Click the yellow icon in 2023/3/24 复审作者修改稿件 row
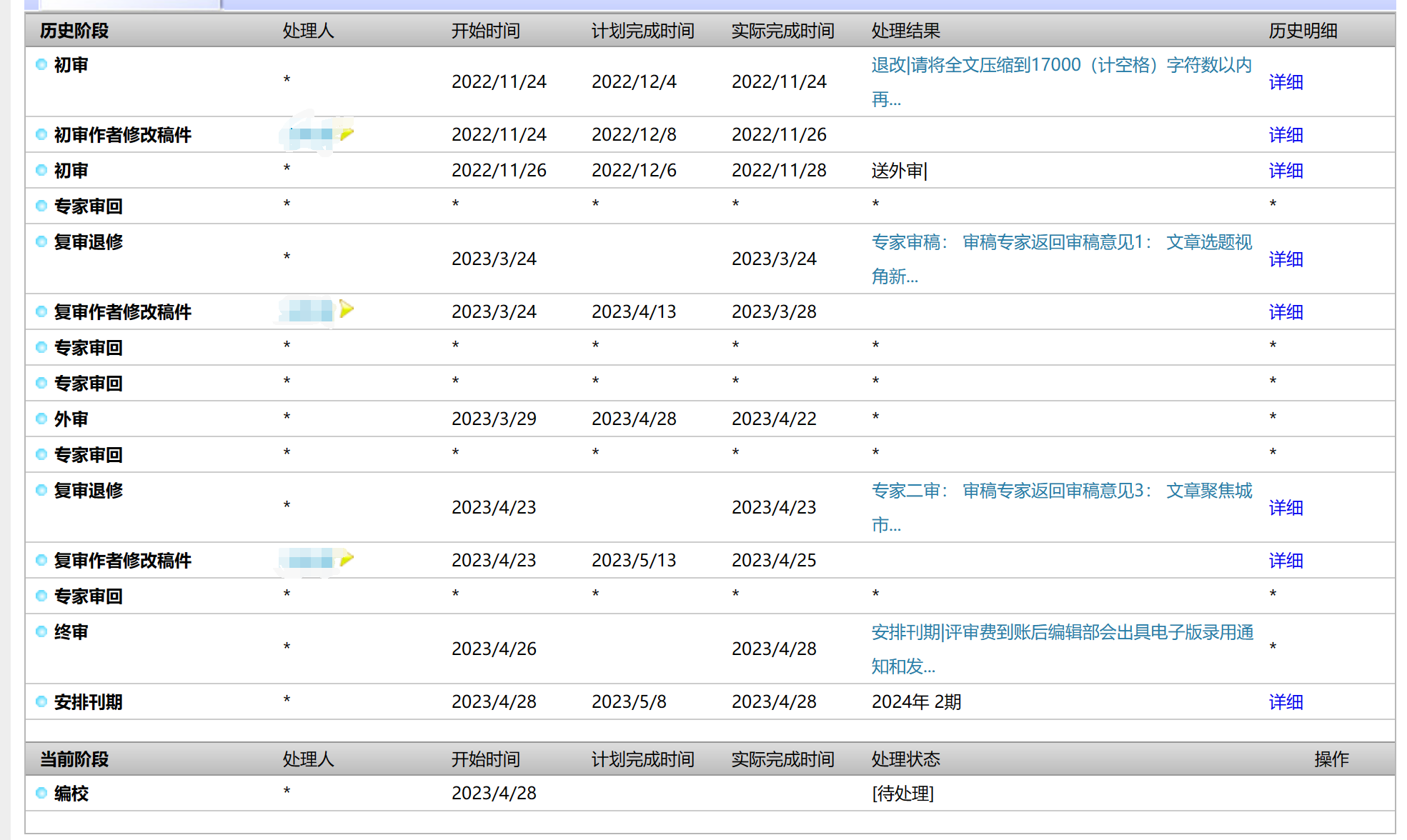This screenshot has height=840, width=1407. tap(347, 309)
